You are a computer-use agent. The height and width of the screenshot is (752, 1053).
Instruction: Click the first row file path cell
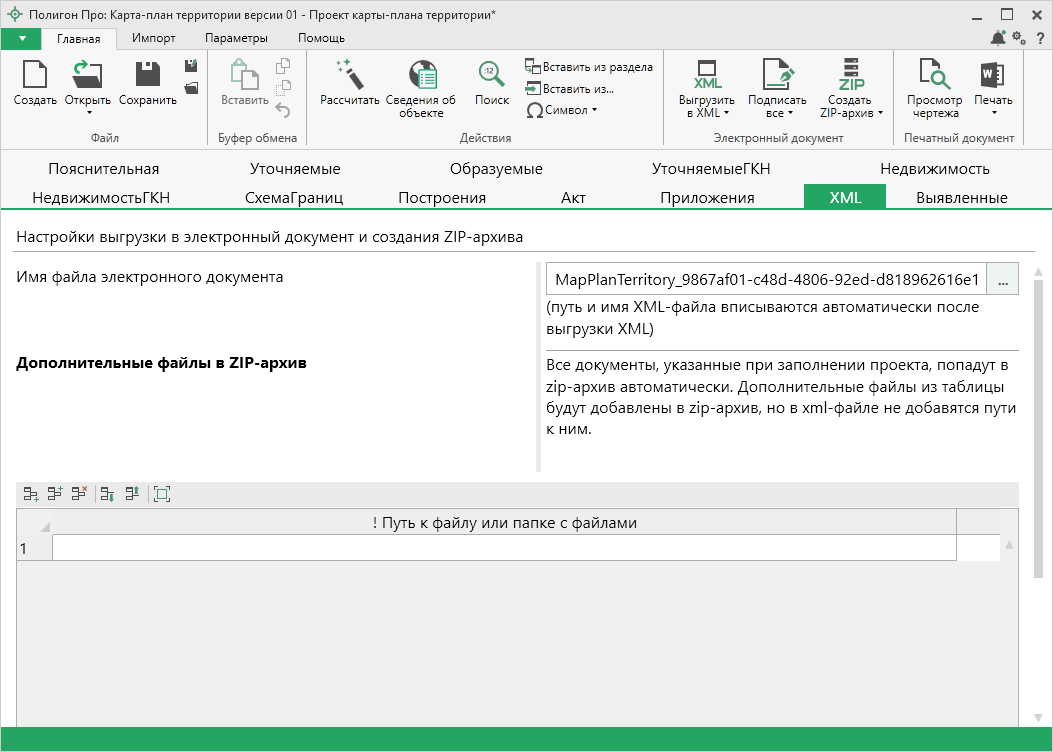coord(504,548)
